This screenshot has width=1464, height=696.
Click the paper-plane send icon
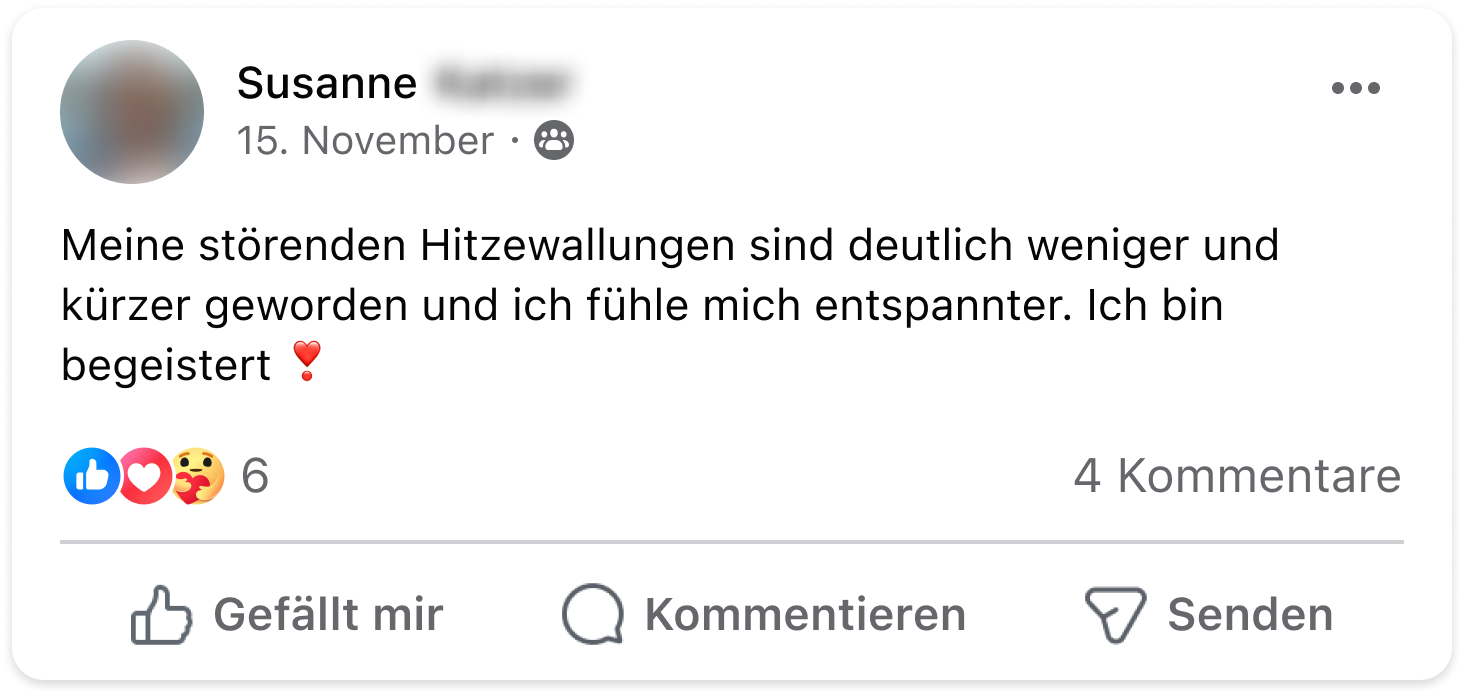tap(1115, 614)
